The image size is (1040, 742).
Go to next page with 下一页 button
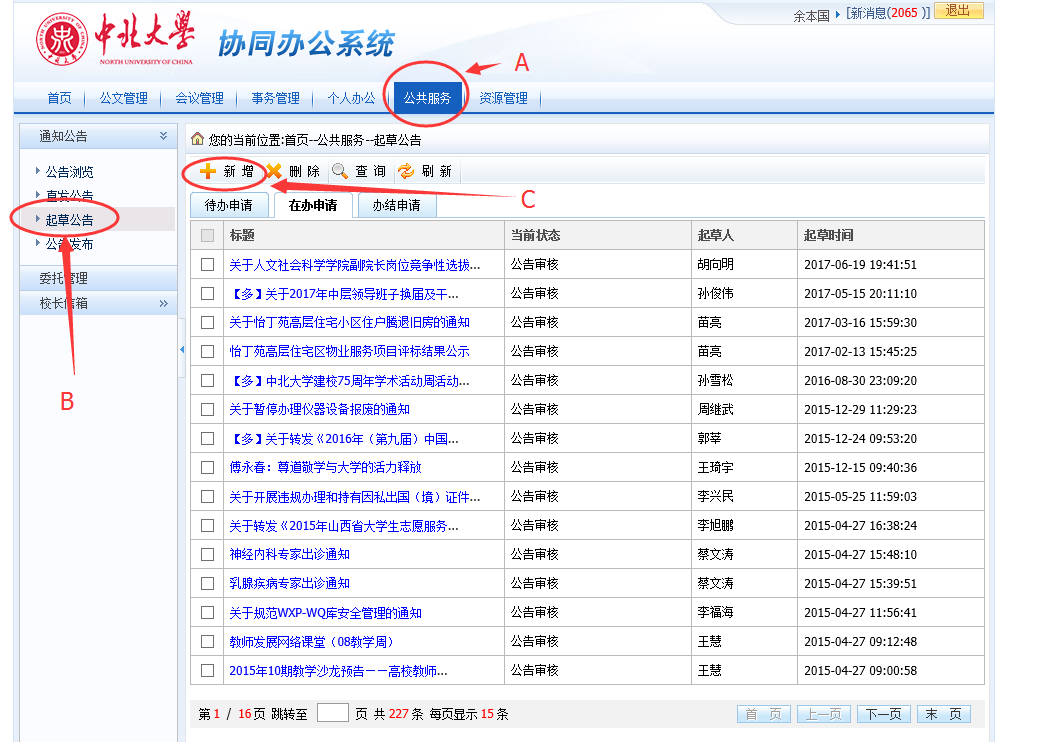884,714
